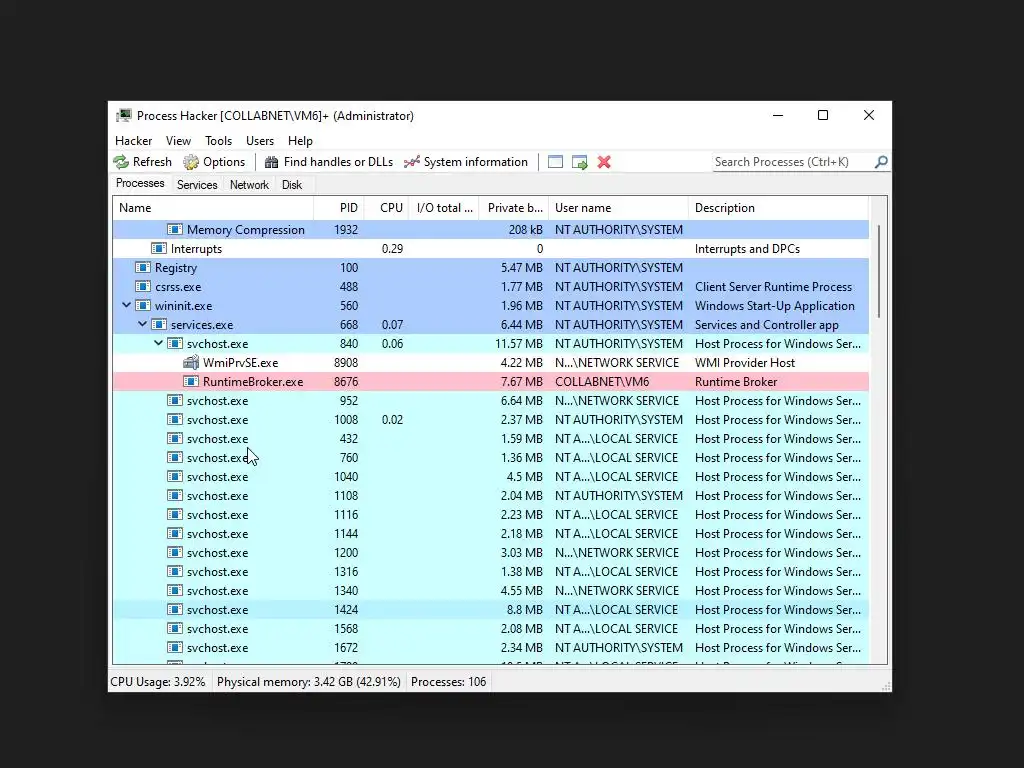Screen dimensions: 1024x768
Task: Open the Hacker menu
Action: [133, 141]
